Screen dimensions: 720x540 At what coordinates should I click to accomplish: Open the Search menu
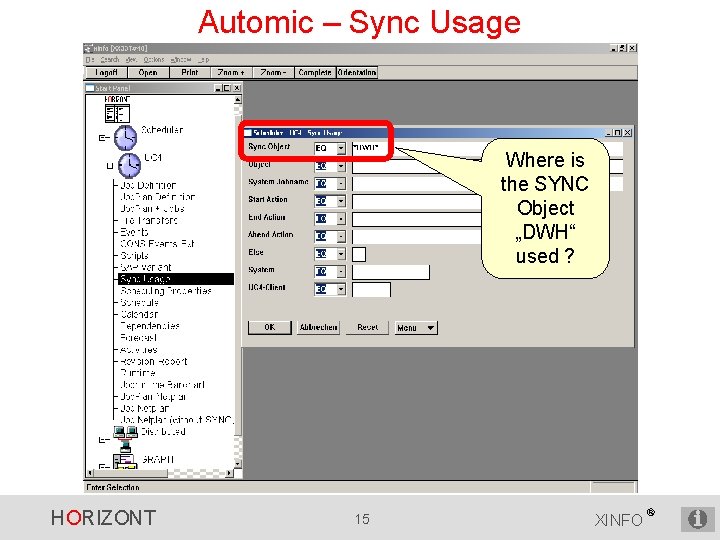110,60
